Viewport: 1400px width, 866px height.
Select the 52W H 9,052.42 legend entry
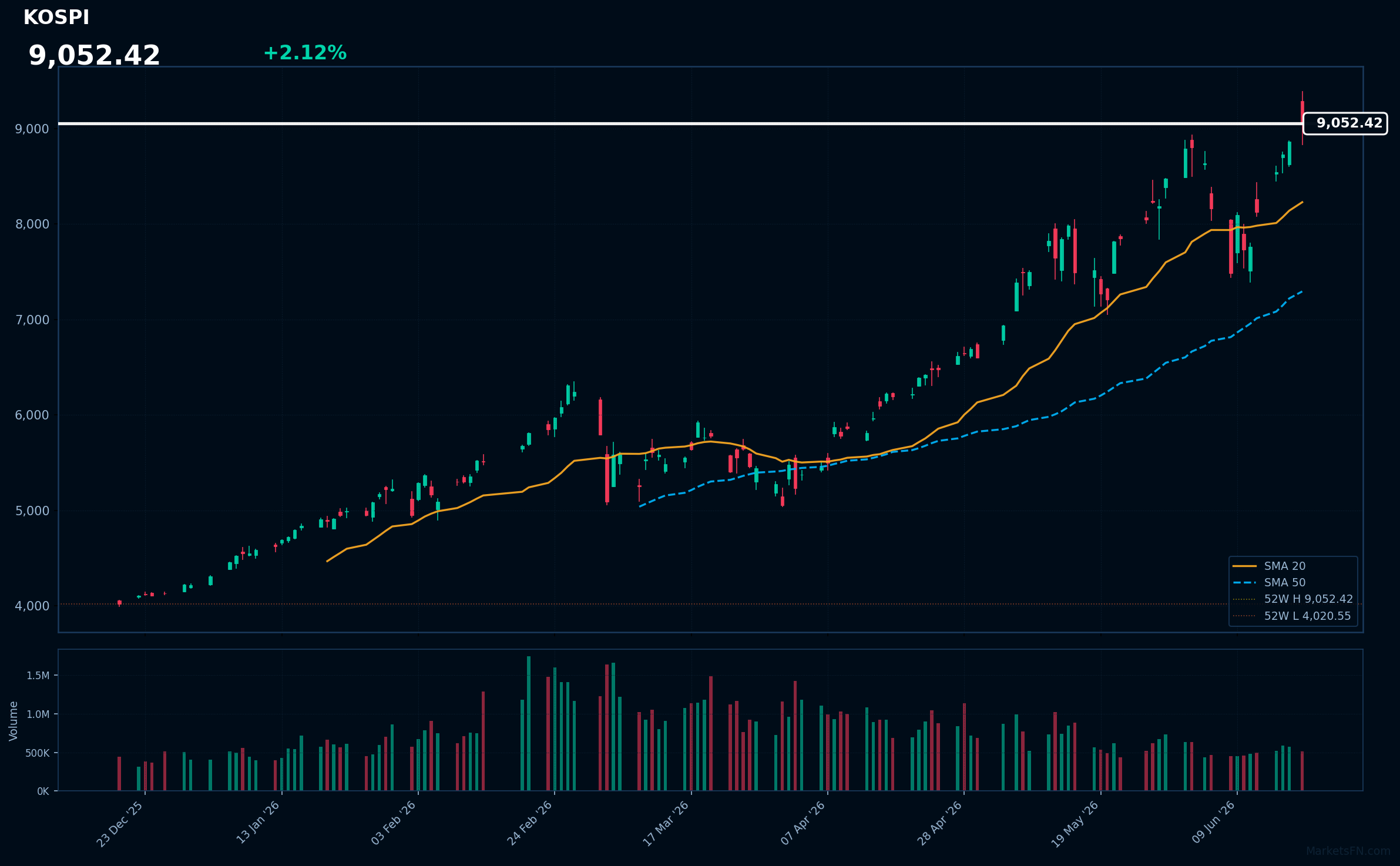coord(1292,599)
